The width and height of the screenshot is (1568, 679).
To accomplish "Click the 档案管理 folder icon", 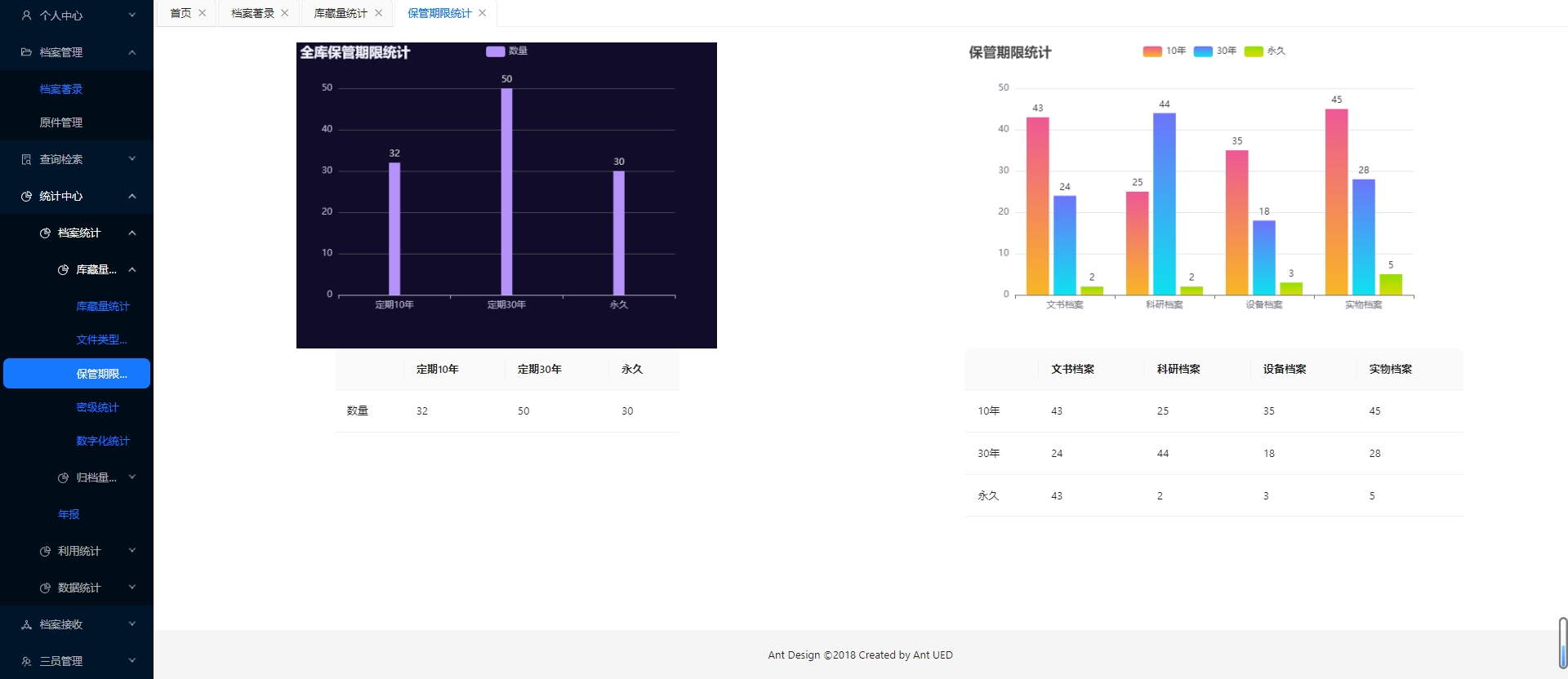I will click(26, 52).
